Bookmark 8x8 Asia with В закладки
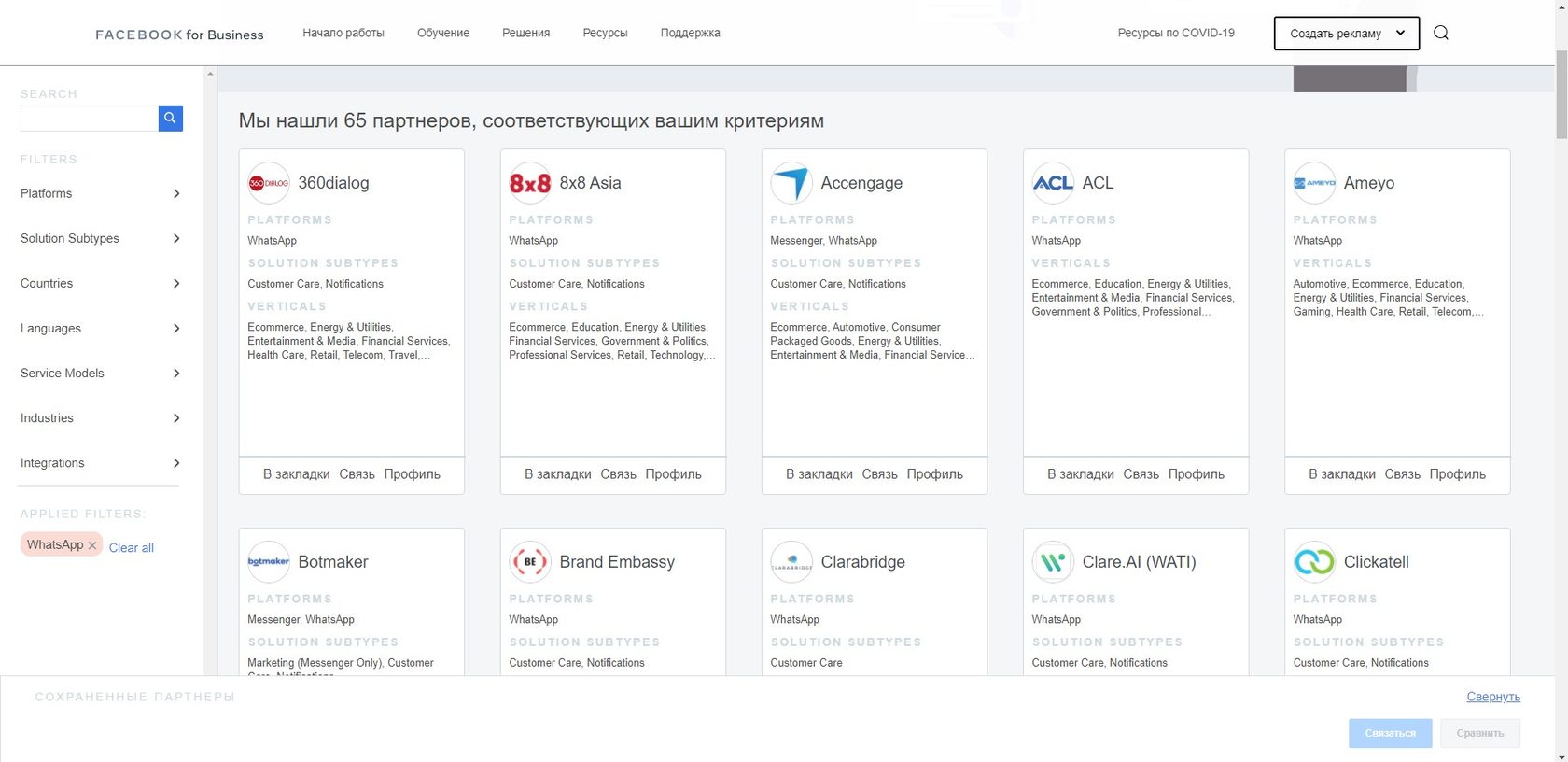Image resolution: width=1568 pixels, height=762 pixels. pos(558,474)
